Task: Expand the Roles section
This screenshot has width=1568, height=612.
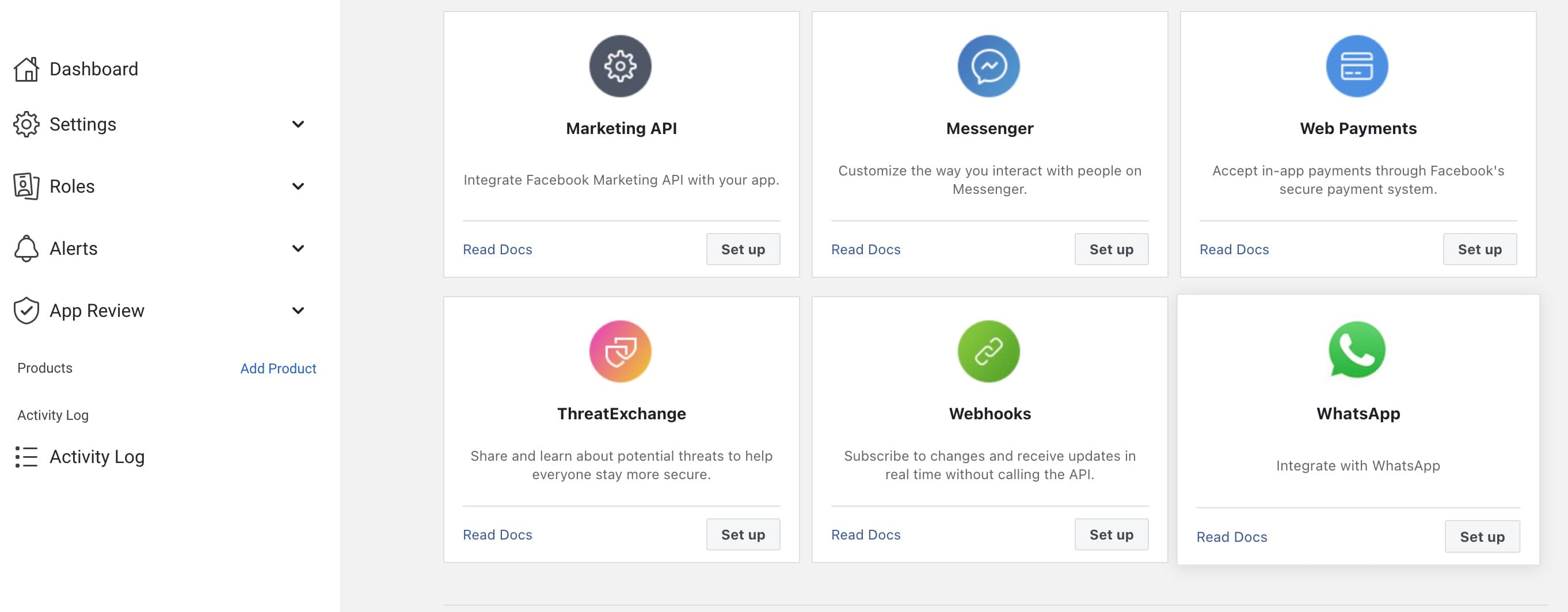Action: (x=298, y=186)
